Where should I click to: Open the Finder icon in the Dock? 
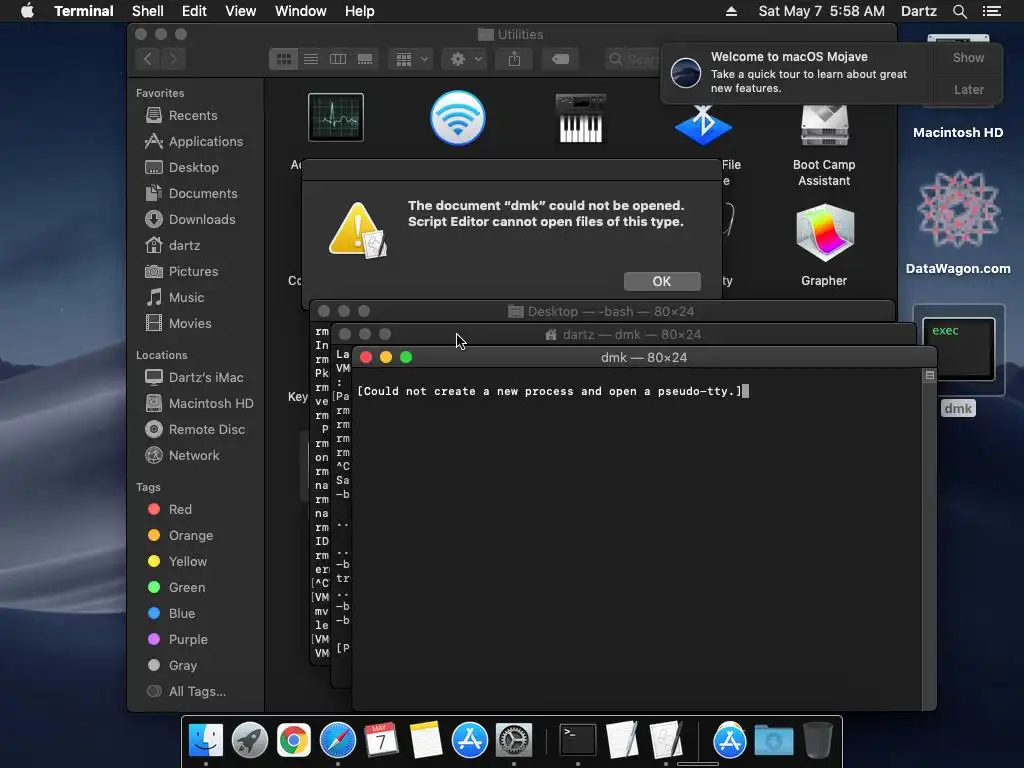click(206, 741)
